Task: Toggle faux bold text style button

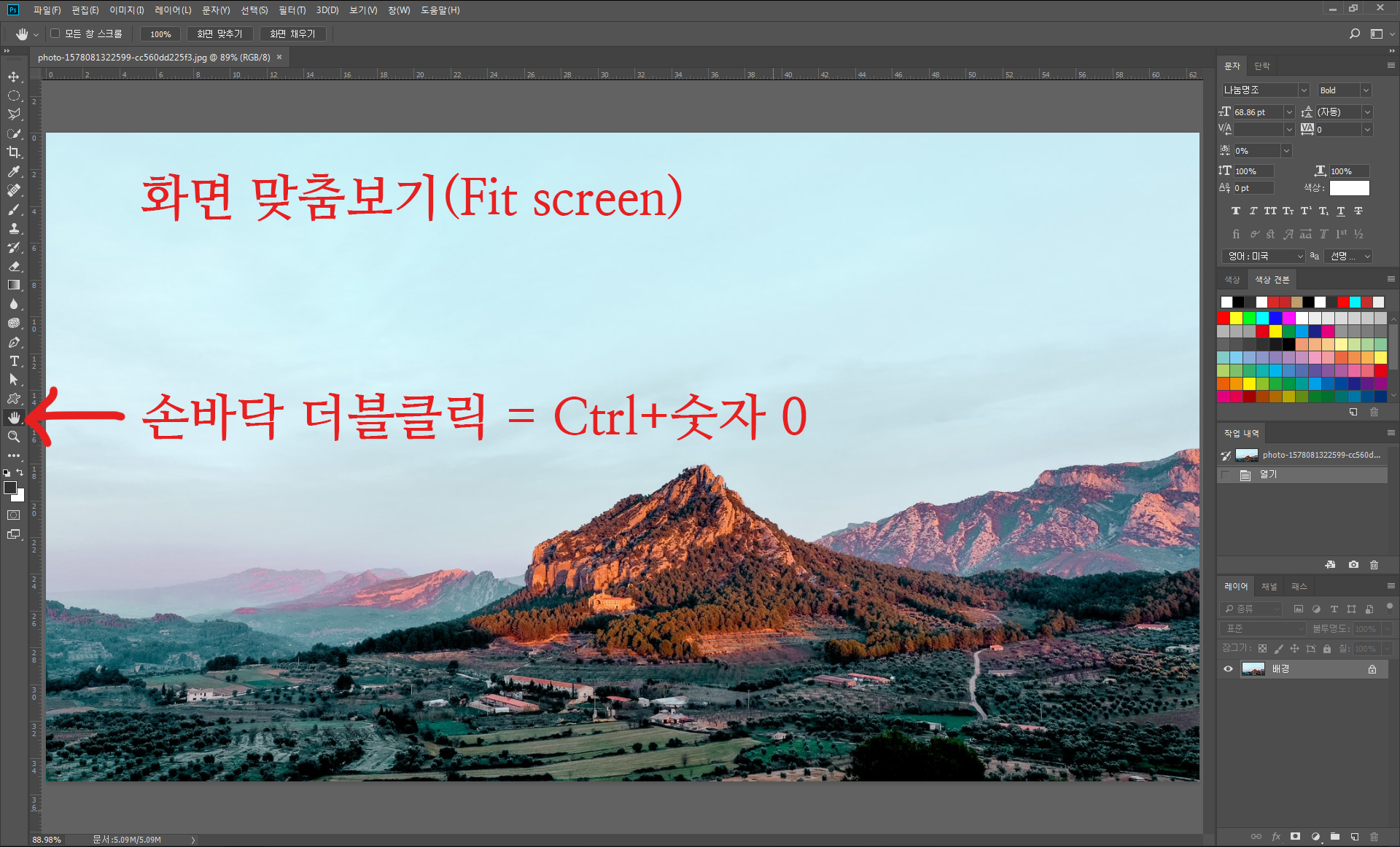Action: pyautogui.click(x=1235, y=211)
